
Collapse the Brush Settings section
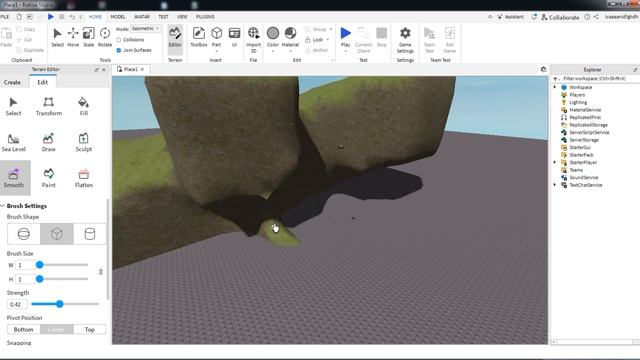pos(3,206)
